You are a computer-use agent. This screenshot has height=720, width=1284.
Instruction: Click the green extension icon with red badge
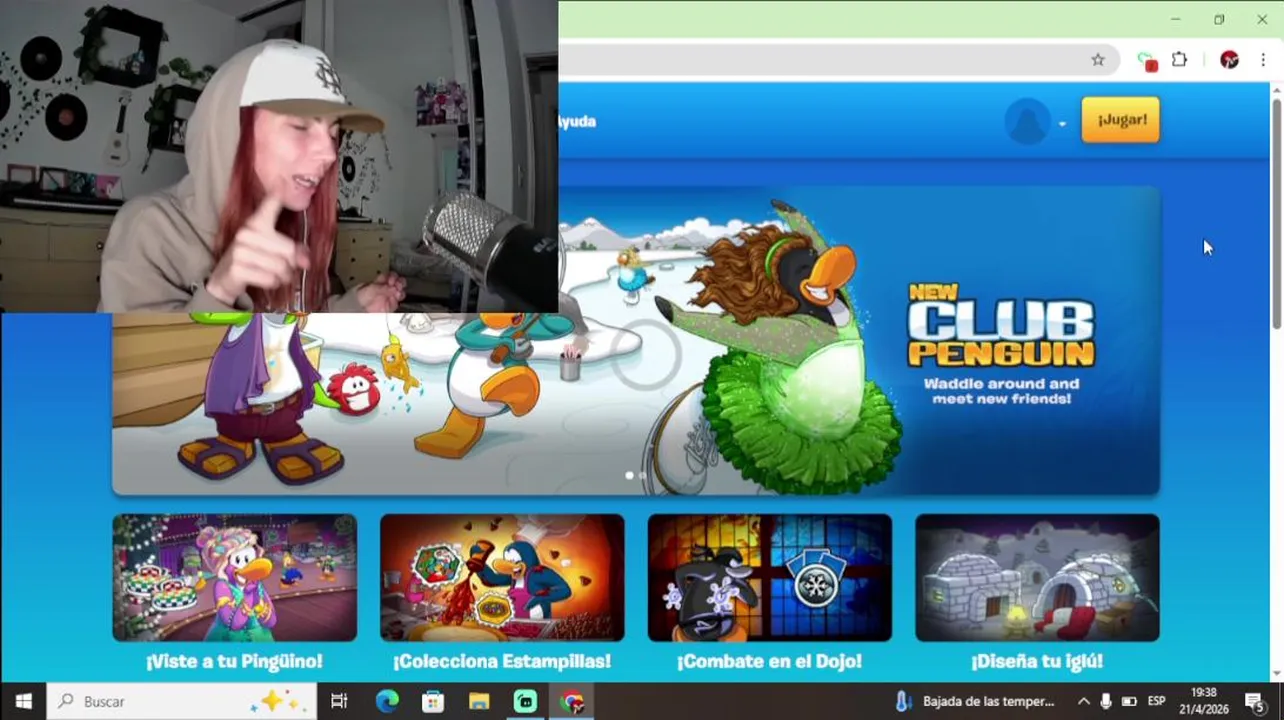pyautogui.click(x=1147, y=61)
